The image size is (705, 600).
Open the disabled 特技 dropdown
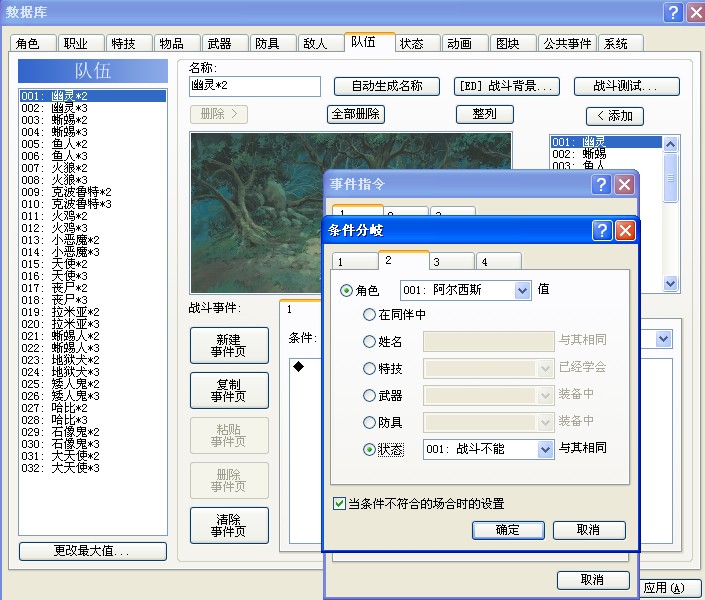tap(545, 369)
